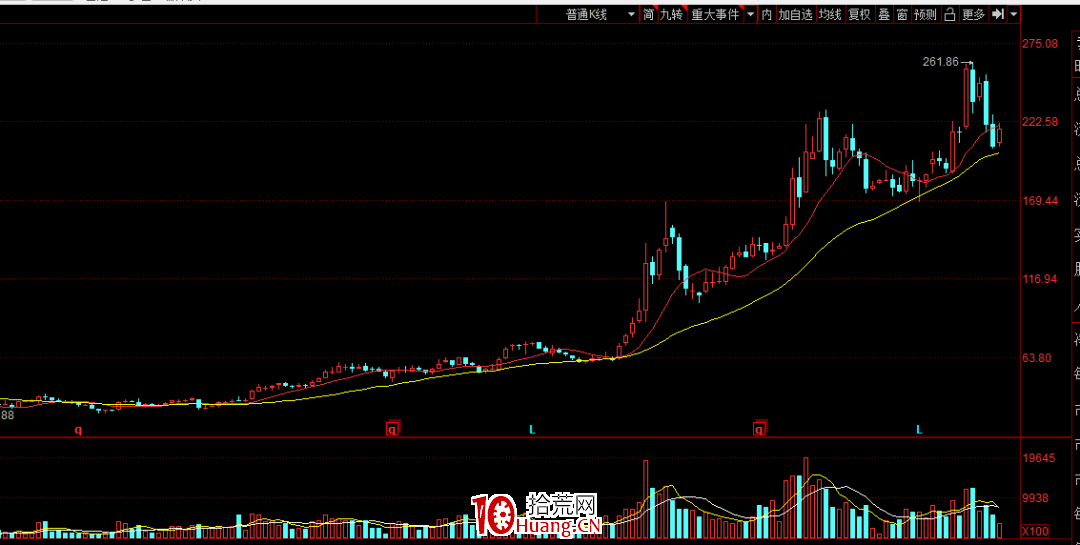The image size is (1080, 545).
Task: Click the 275.08 price axis label
Action: click(1040, 43)
